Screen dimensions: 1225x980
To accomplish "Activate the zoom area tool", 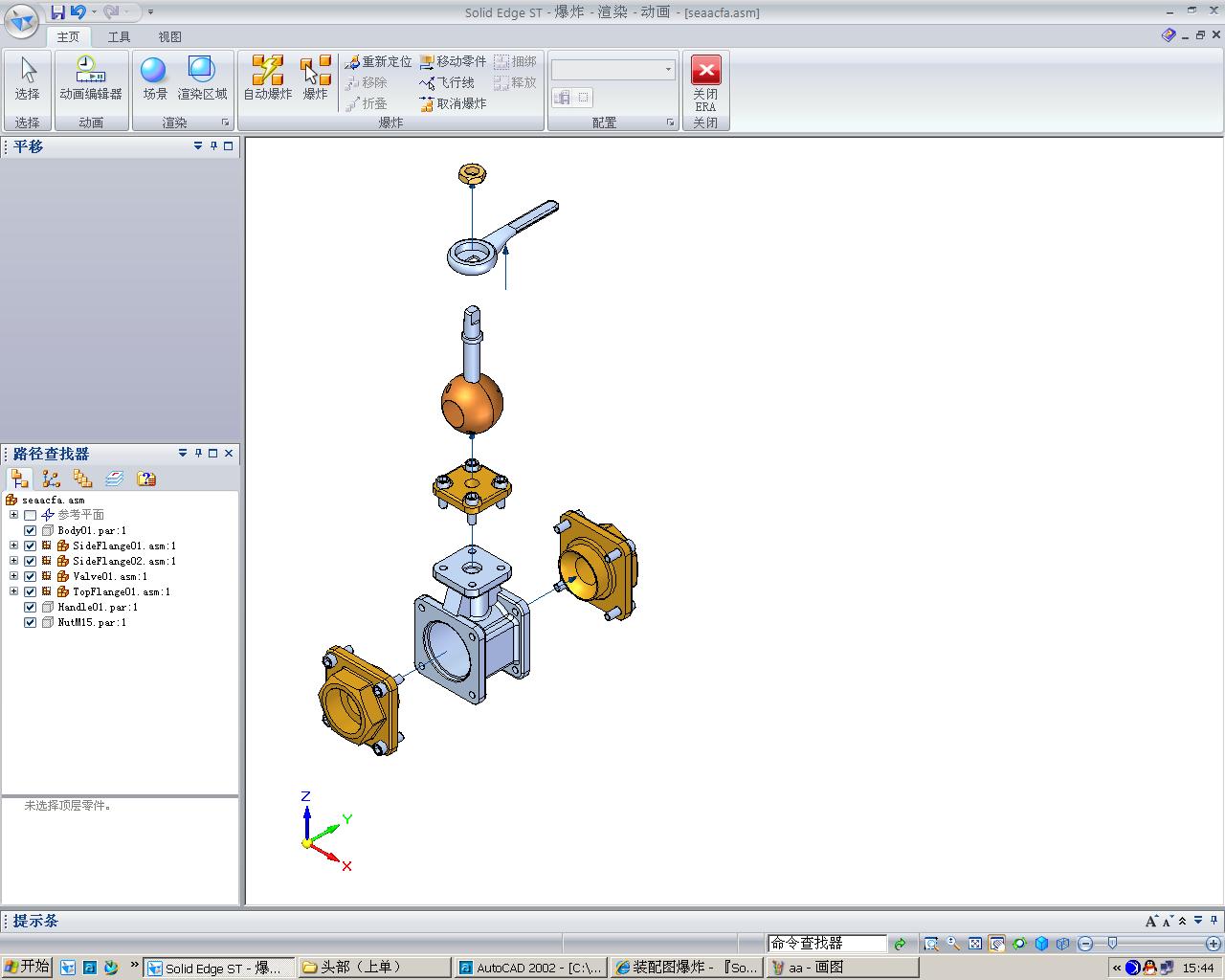I will [x=930, y=944].
